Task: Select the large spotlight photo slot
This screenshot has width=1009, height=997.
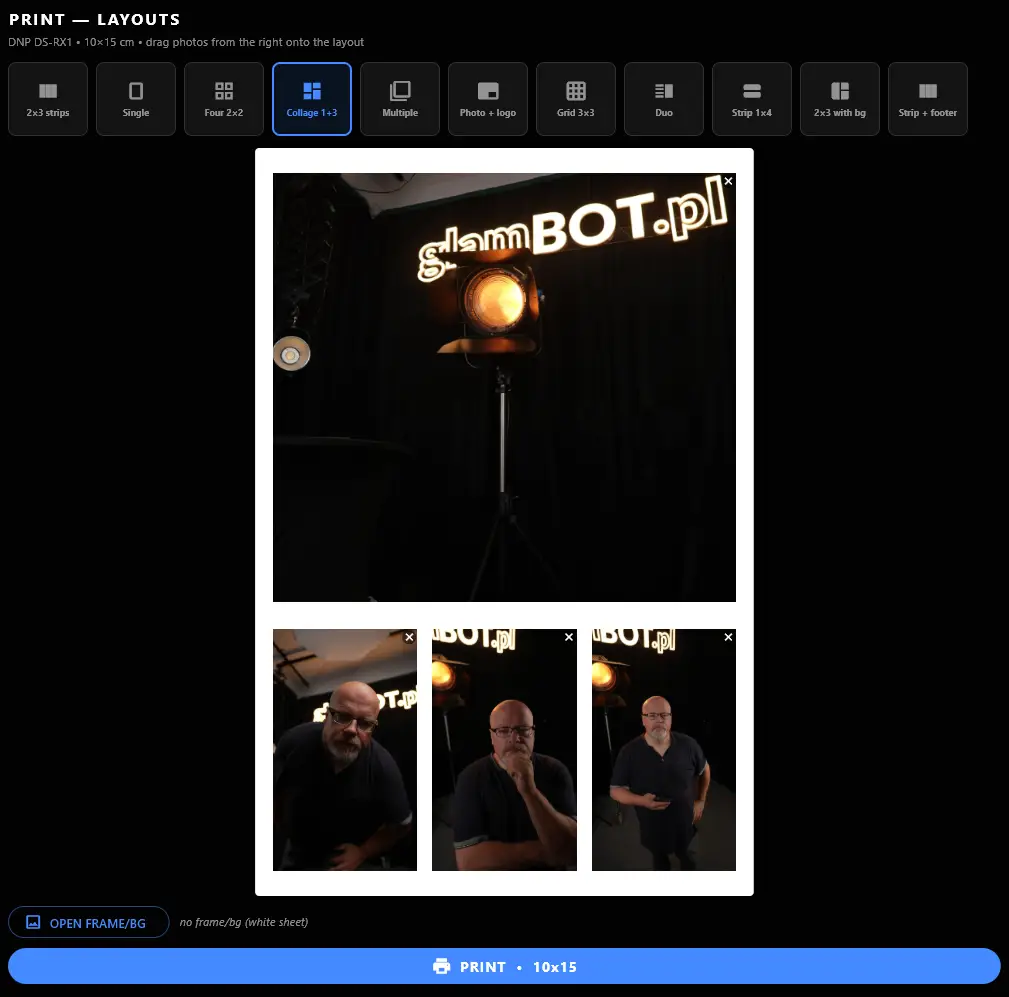Action: point(504,387)
